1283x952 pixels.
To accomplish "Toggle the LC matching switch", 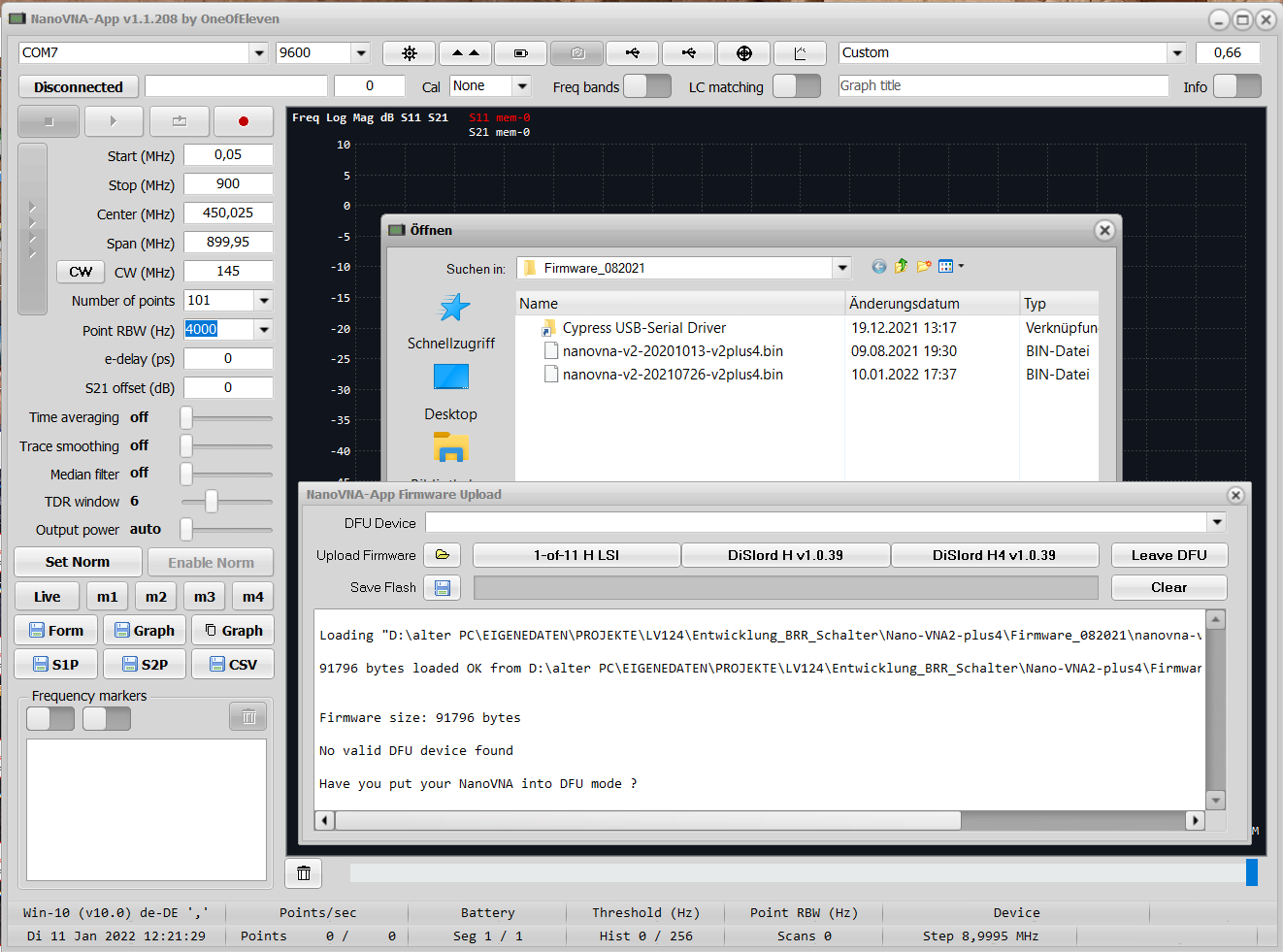I will coord(797,86).
